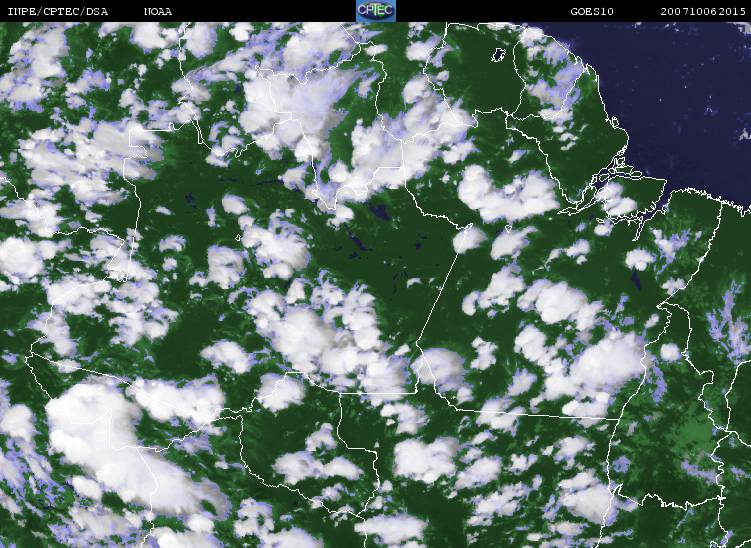
Task: Select the GOES10 satellite label
Action: [x=592, y=12]
